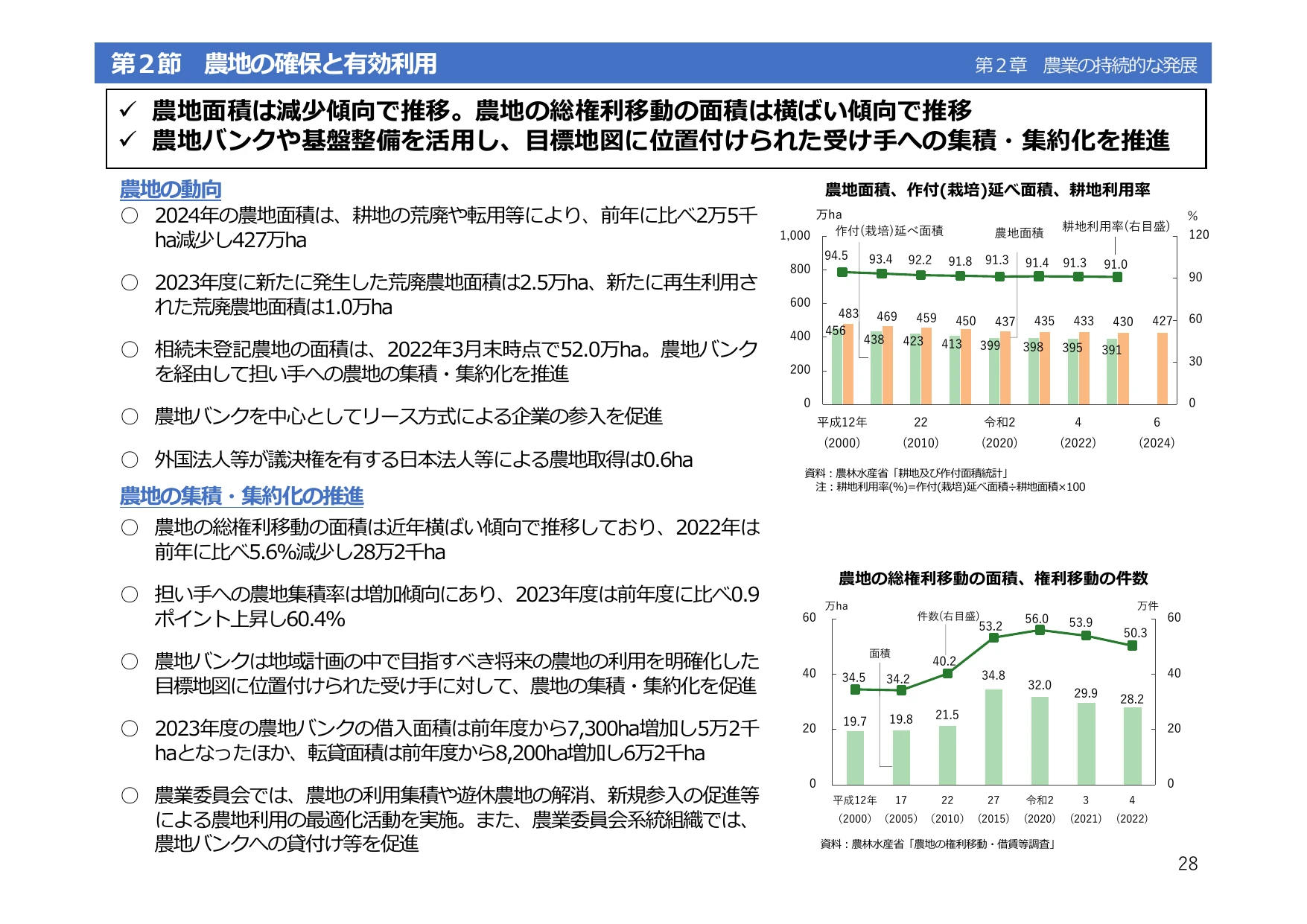1307x924 pixels.
Task: Click legend label 件数(右目盛) in the lower chart
Action: [948, 616]
